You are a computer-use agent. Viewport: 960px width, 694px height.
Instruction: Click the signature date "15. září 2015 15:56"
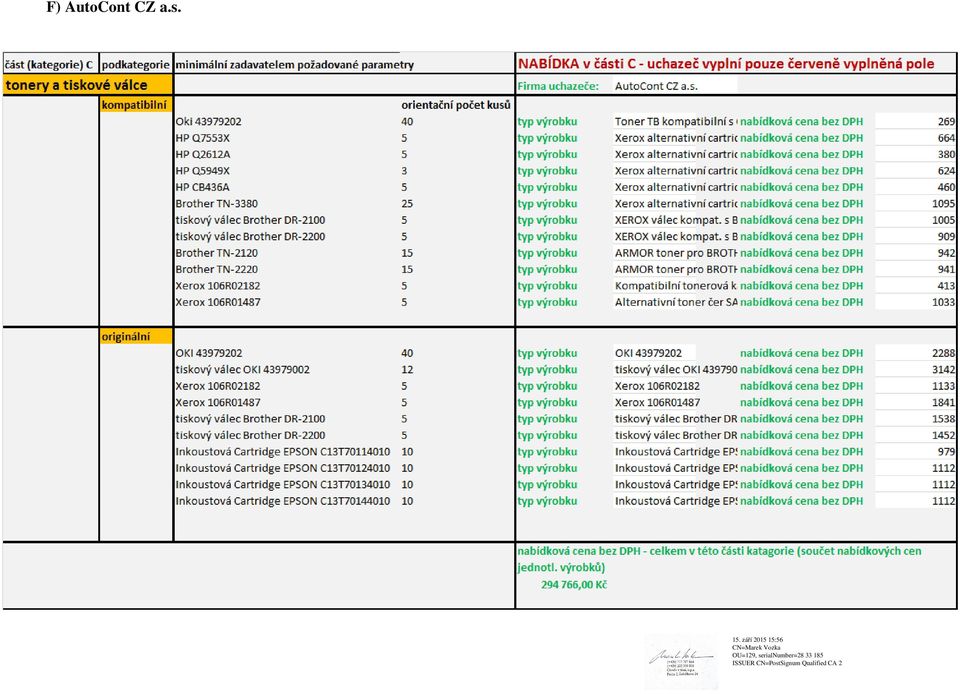tap(757, 640)
